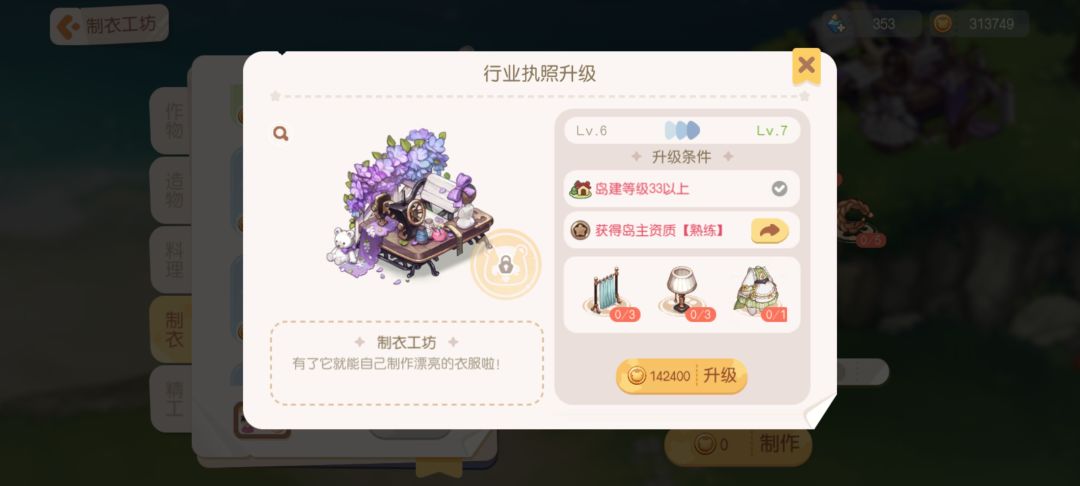Click the 升级 button costing 142400

click(x=681, y=376)
